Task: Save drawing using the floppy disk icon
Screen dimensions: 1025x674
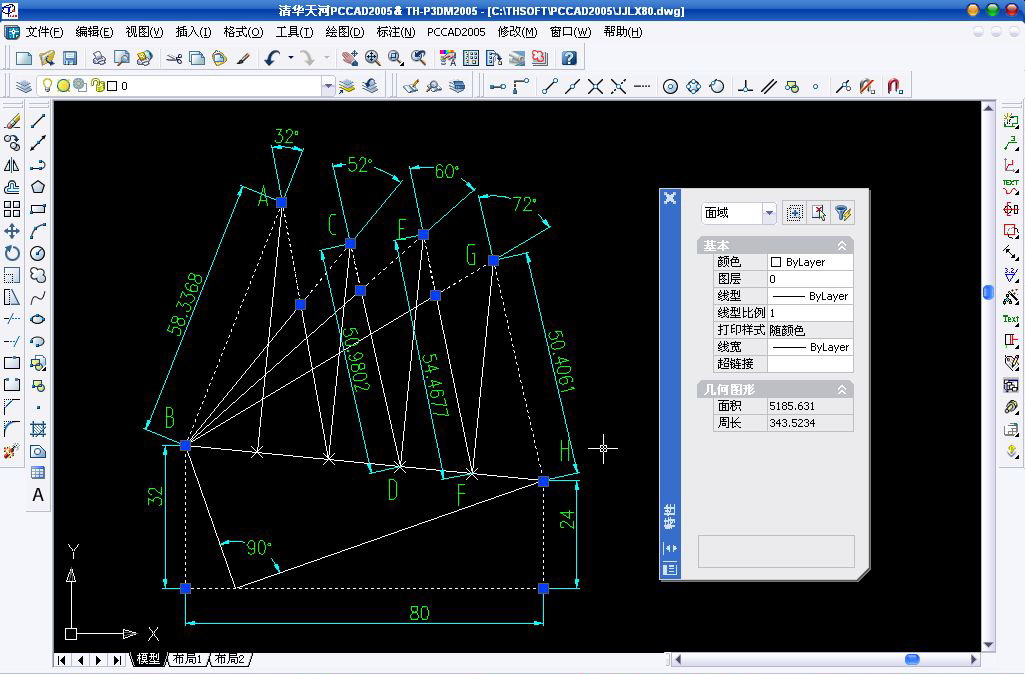Action: point(69,58)
